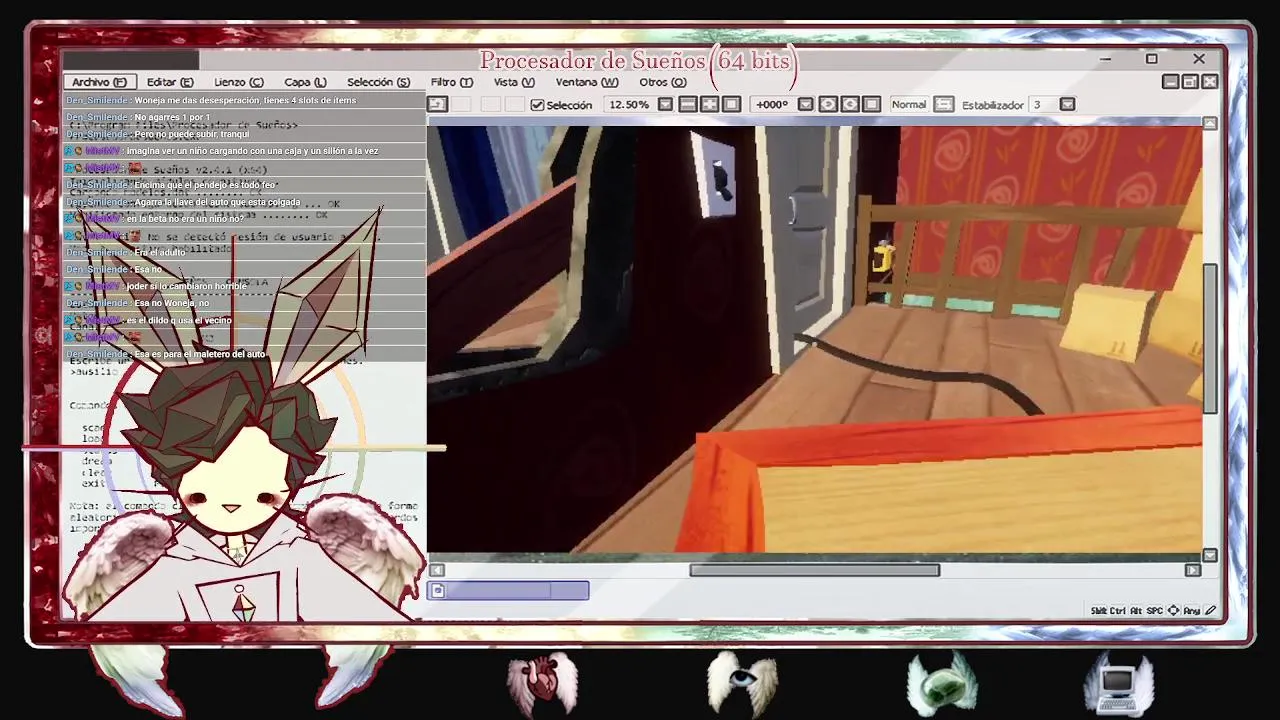Restore the inner canvas document window
Viewport: 1280px width, 720px height.
tap(1191, 82)
